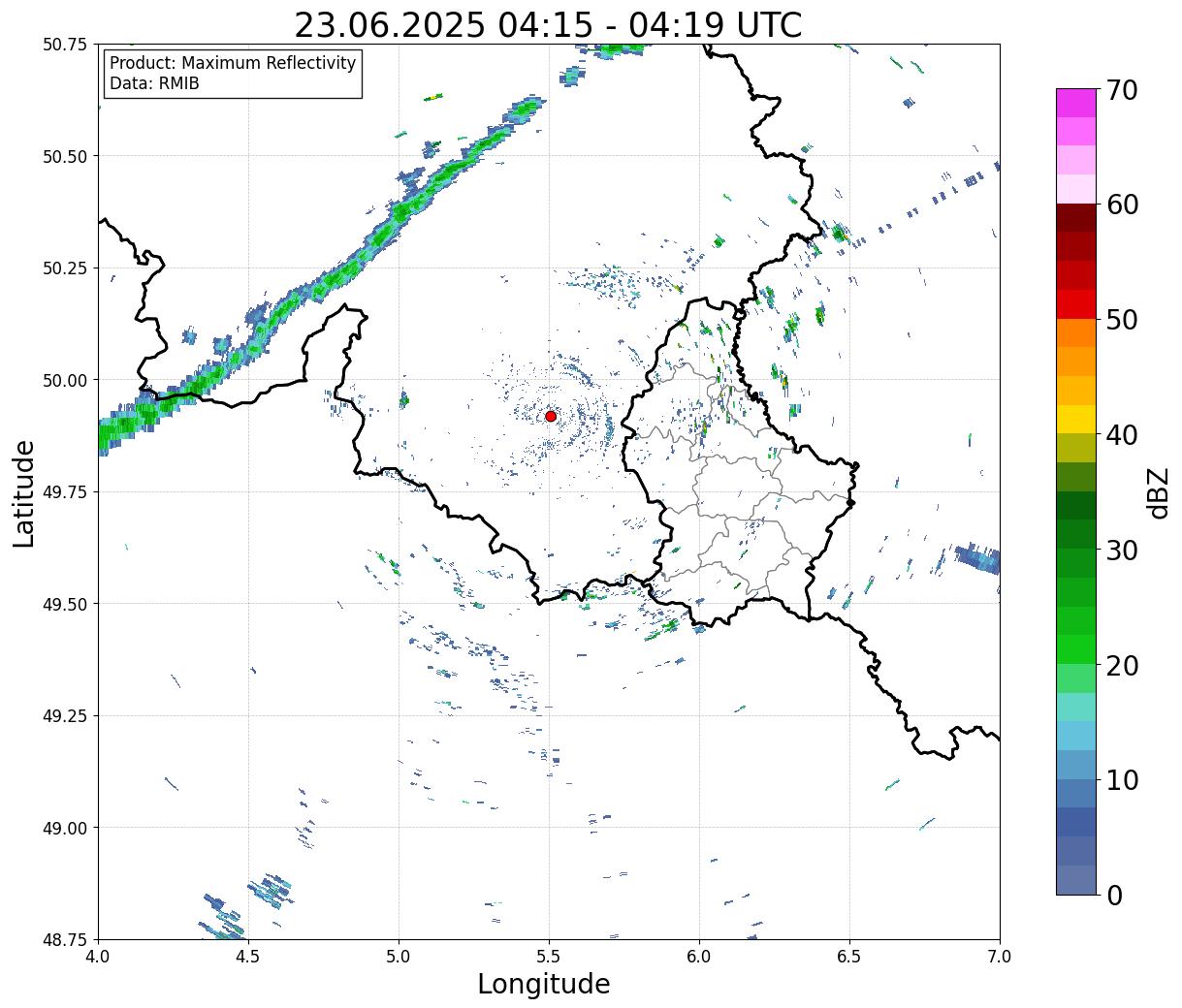The image size is (1182, 1008).
Task: Click the slate blue swatch just above 0 dBZ
Action: [x=1075, y=879]
